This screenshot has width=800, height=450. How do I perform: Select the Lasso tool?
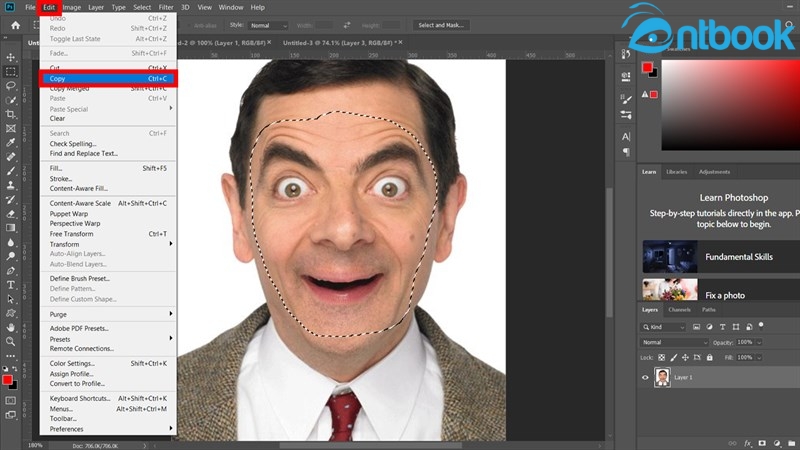tap(10, 86)
